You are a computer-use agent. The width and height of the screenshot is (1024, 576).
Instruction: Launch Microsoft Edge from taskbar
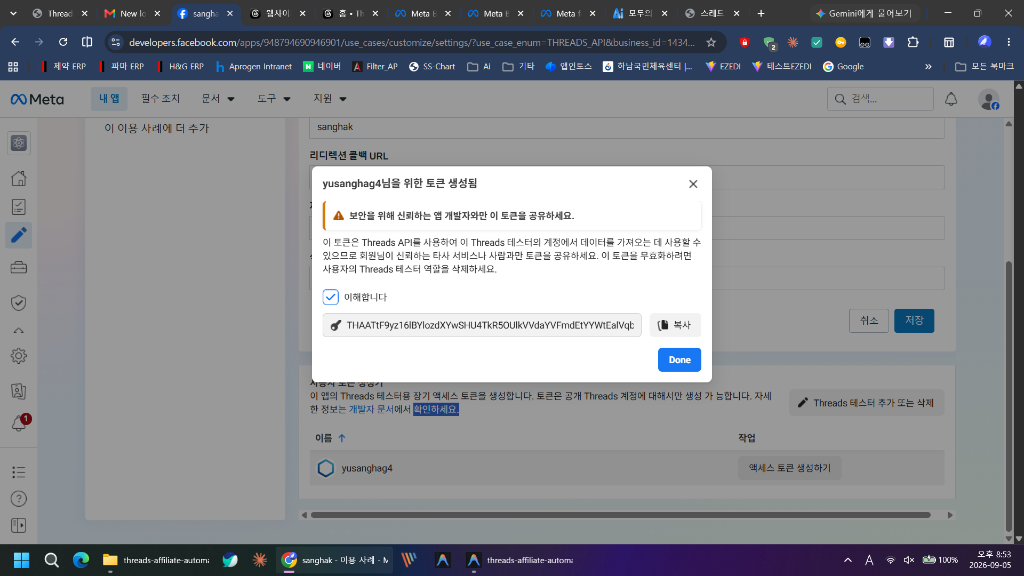[x=81, y=560]
